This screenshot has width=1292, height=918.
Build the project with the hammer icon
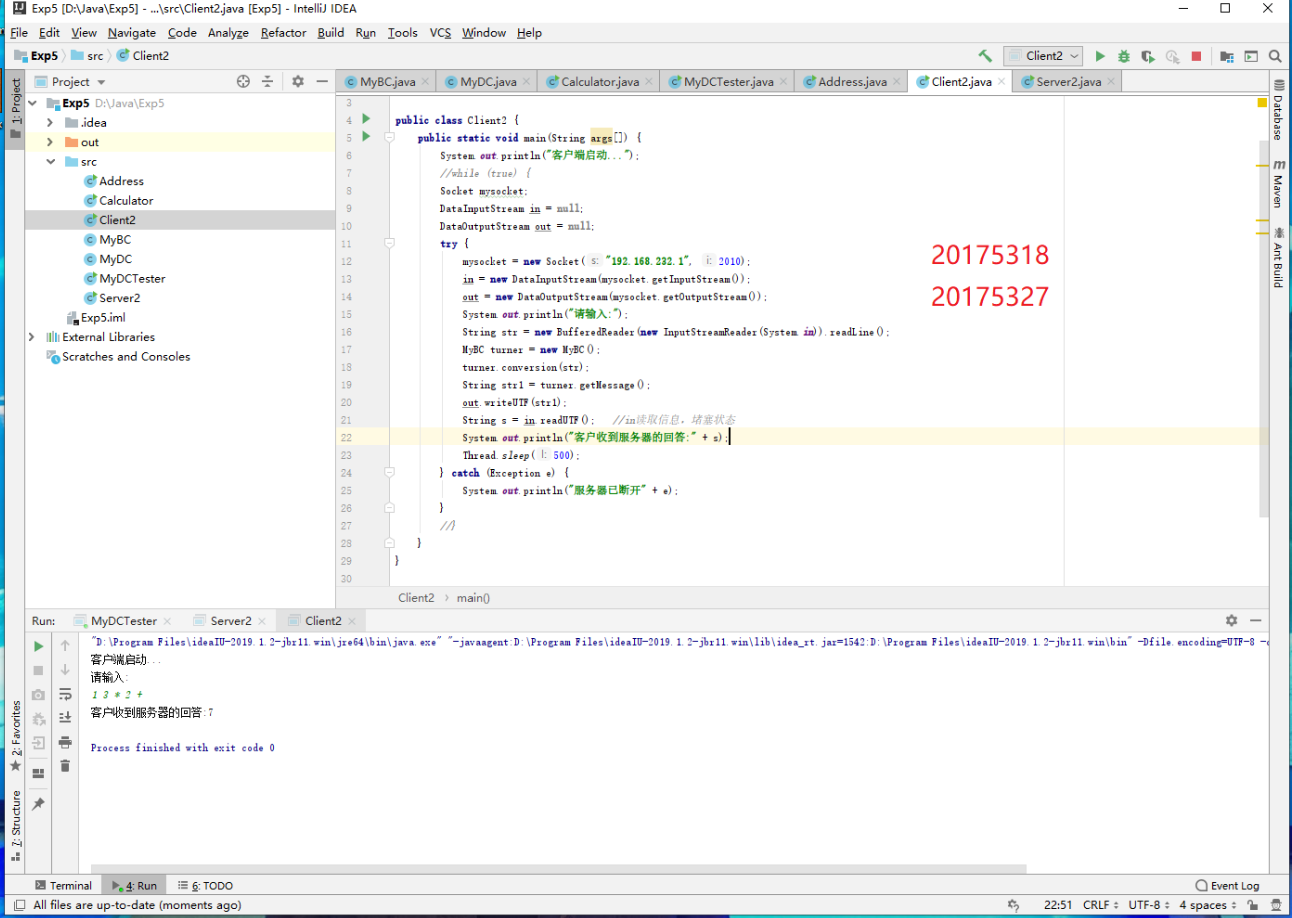point(985,57)
